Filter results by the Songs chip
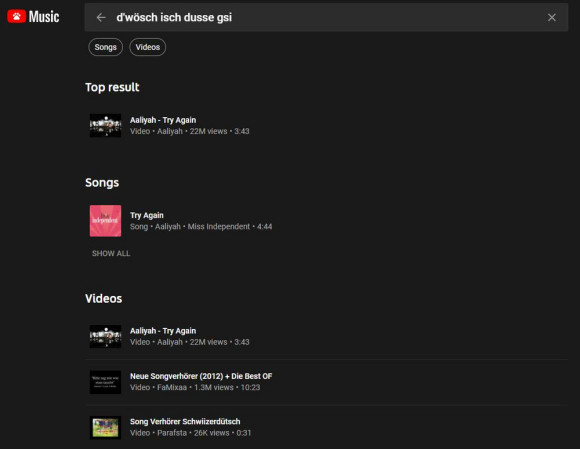This screenshot has width=580, height=449. (105, 47)
